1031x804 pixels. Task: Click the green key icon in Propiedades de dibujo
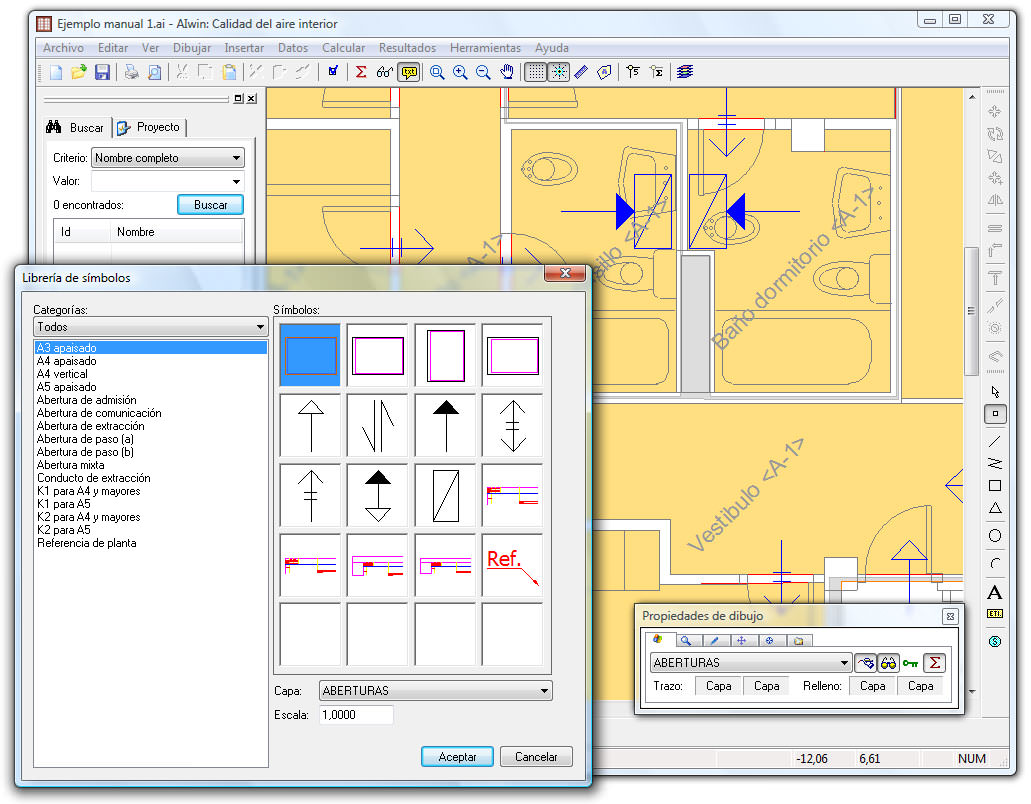click(x=911, y=663)
